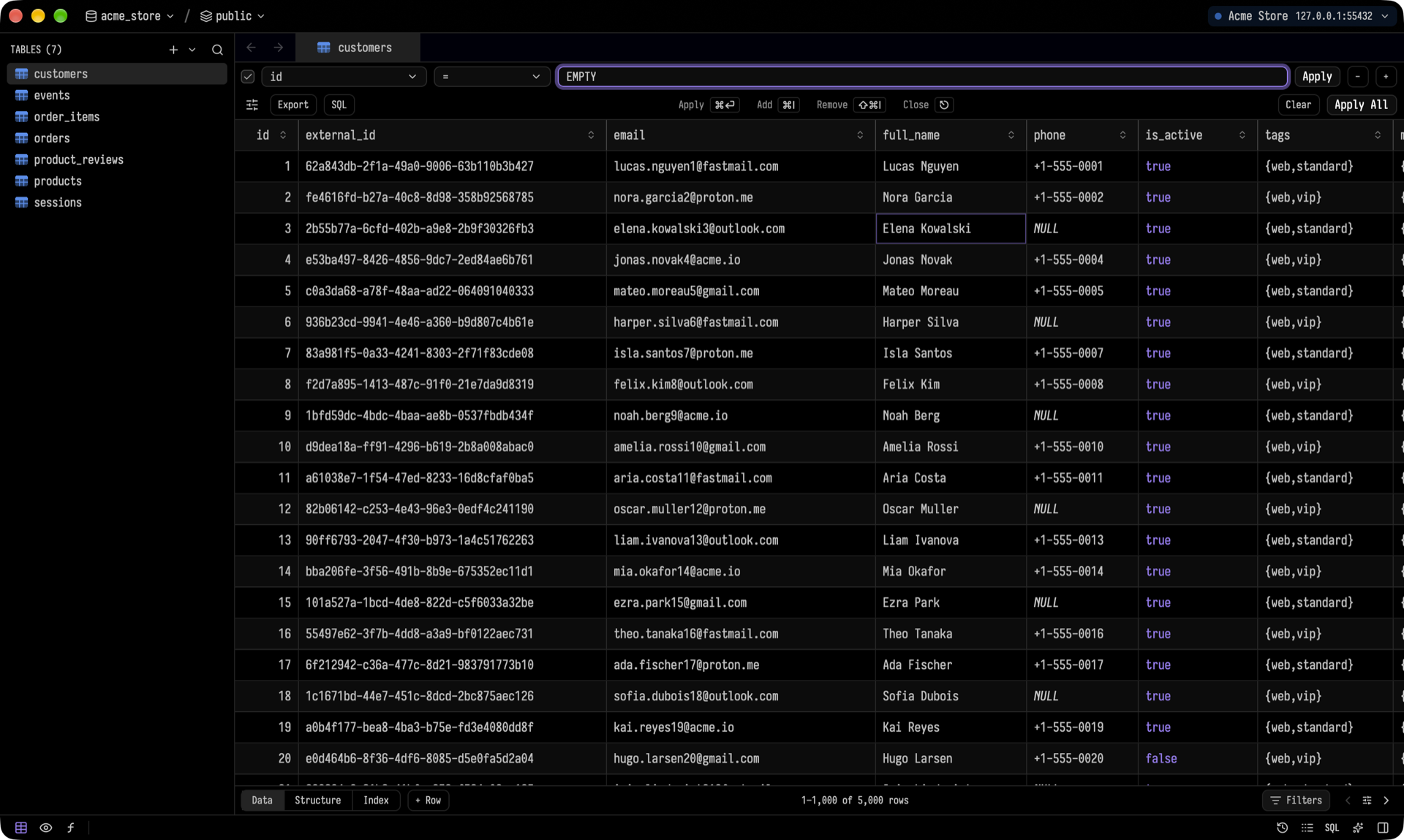Click the list icon in bottom right bar

tap(1307, 828)
